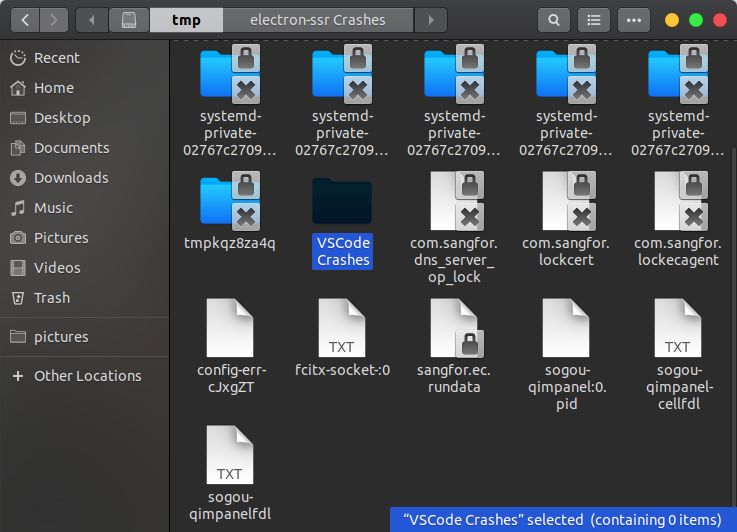Open Desktop in the sidebar
Image resolution: width=737 pixels, height=532 pixels.
click(85, 118)
